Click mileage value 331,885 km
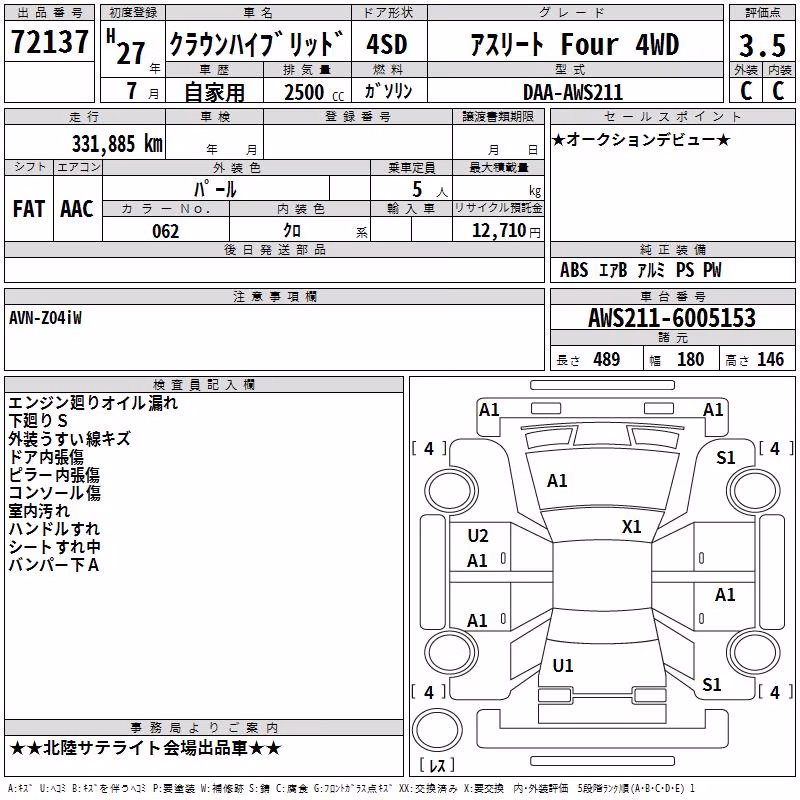800x800 pixels. [x=117, y=144]
